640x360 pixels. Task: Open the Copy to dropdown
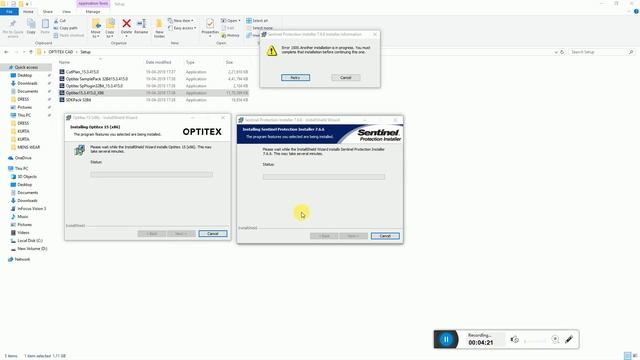point(110,28)
